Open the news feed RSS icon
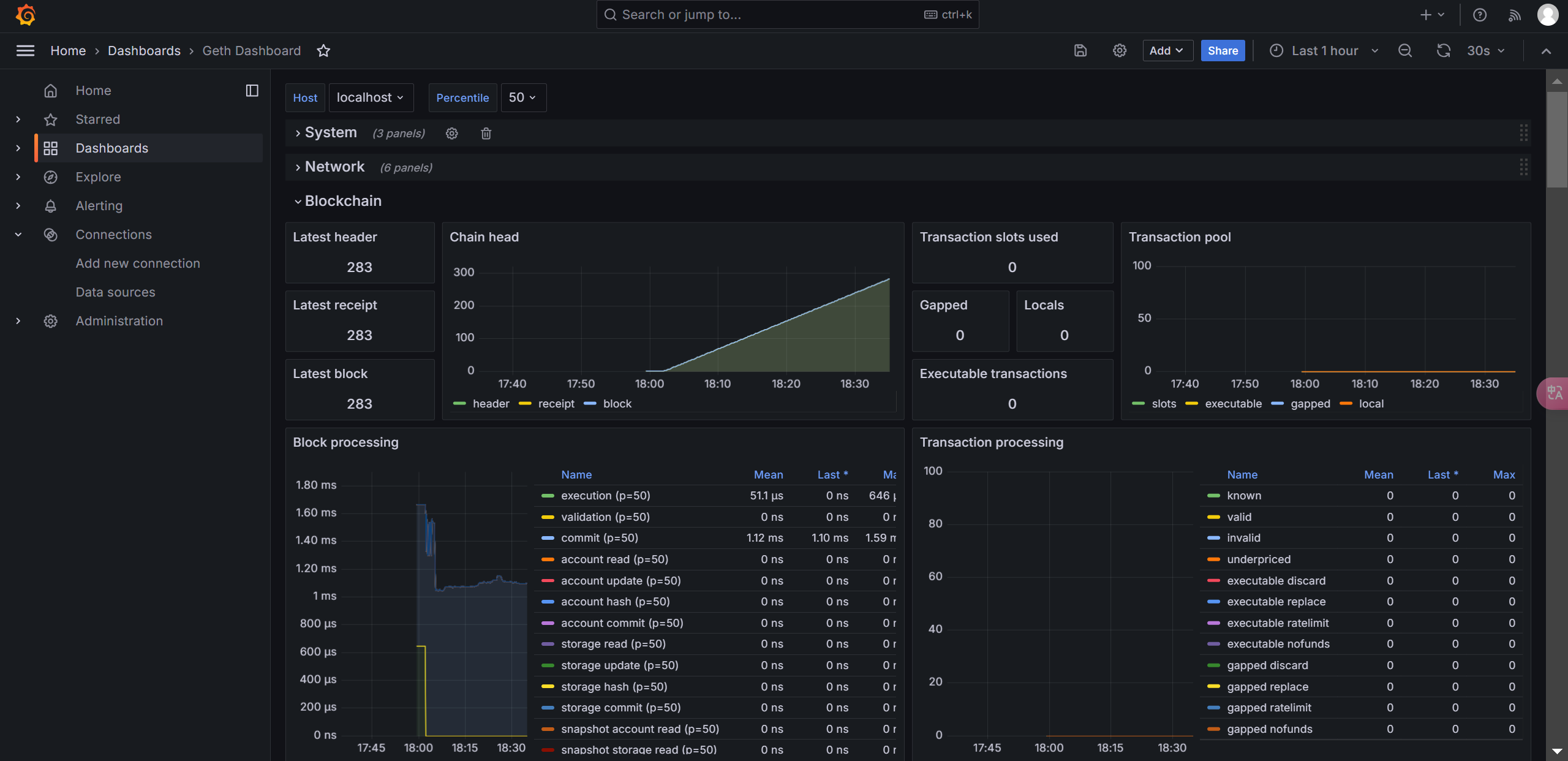Image resolution: width=1568 pixels, height=761 pixels. (x=1515, y=15)
